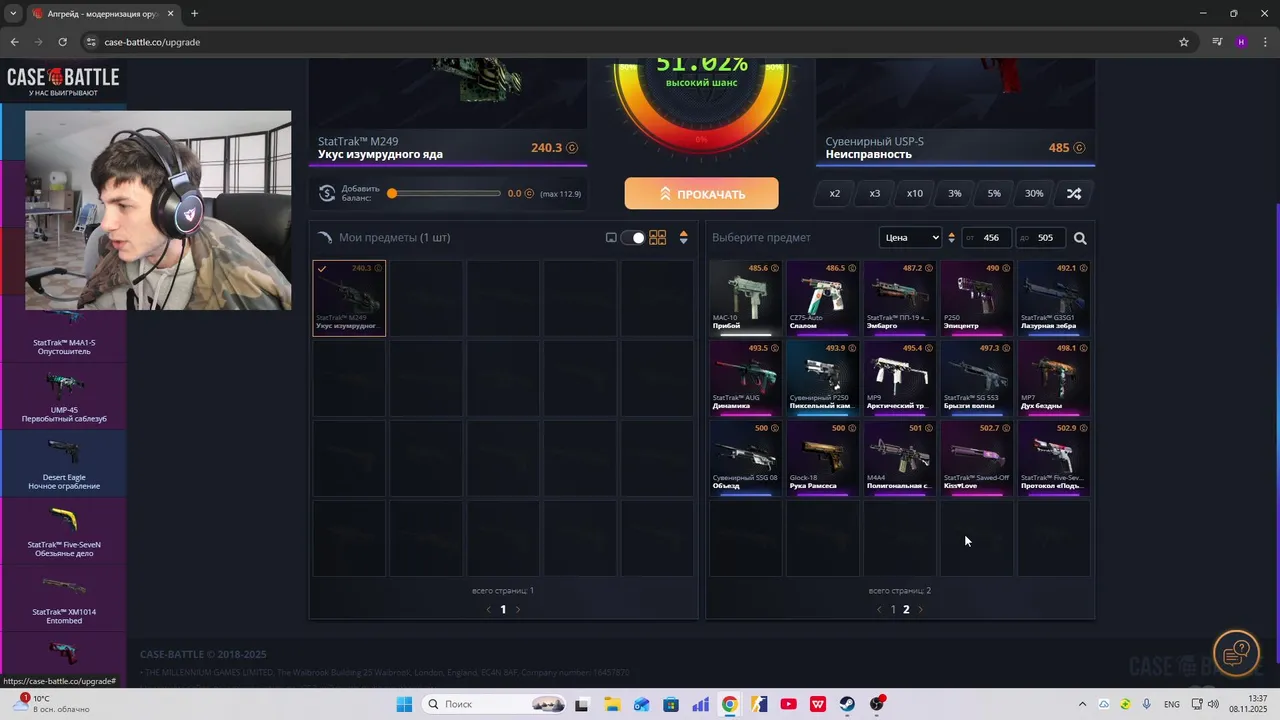
Task: Open Desert Eagle Ночное ограбление live drop
Action: click(x=63, y=463)
